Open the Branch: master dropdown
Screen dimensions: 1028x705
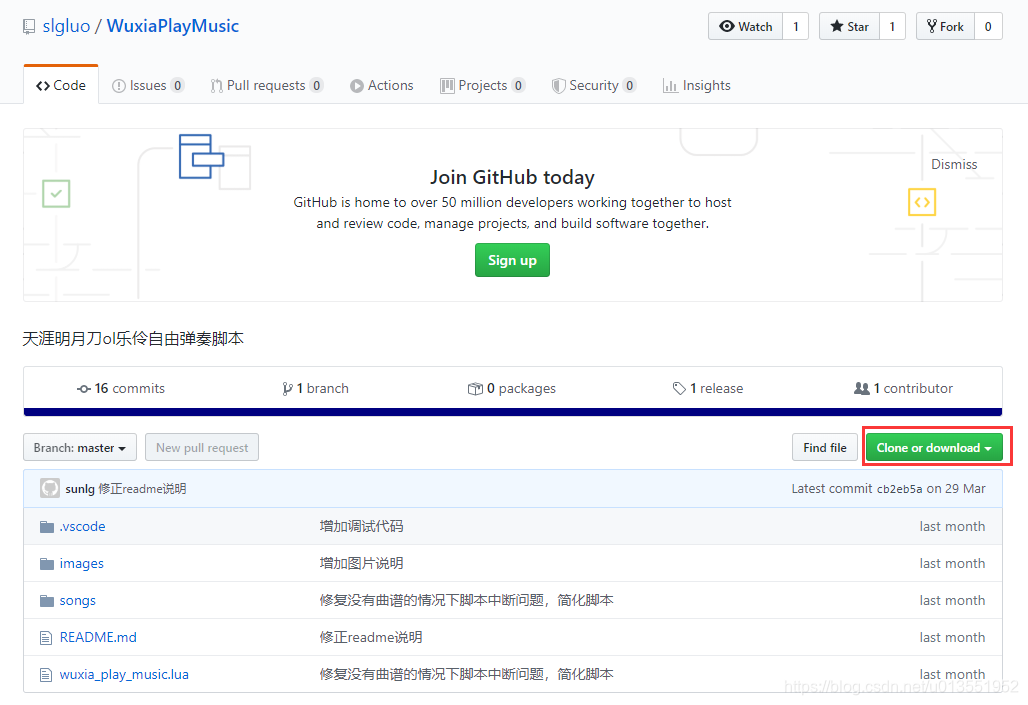click(x=80, y=447)
